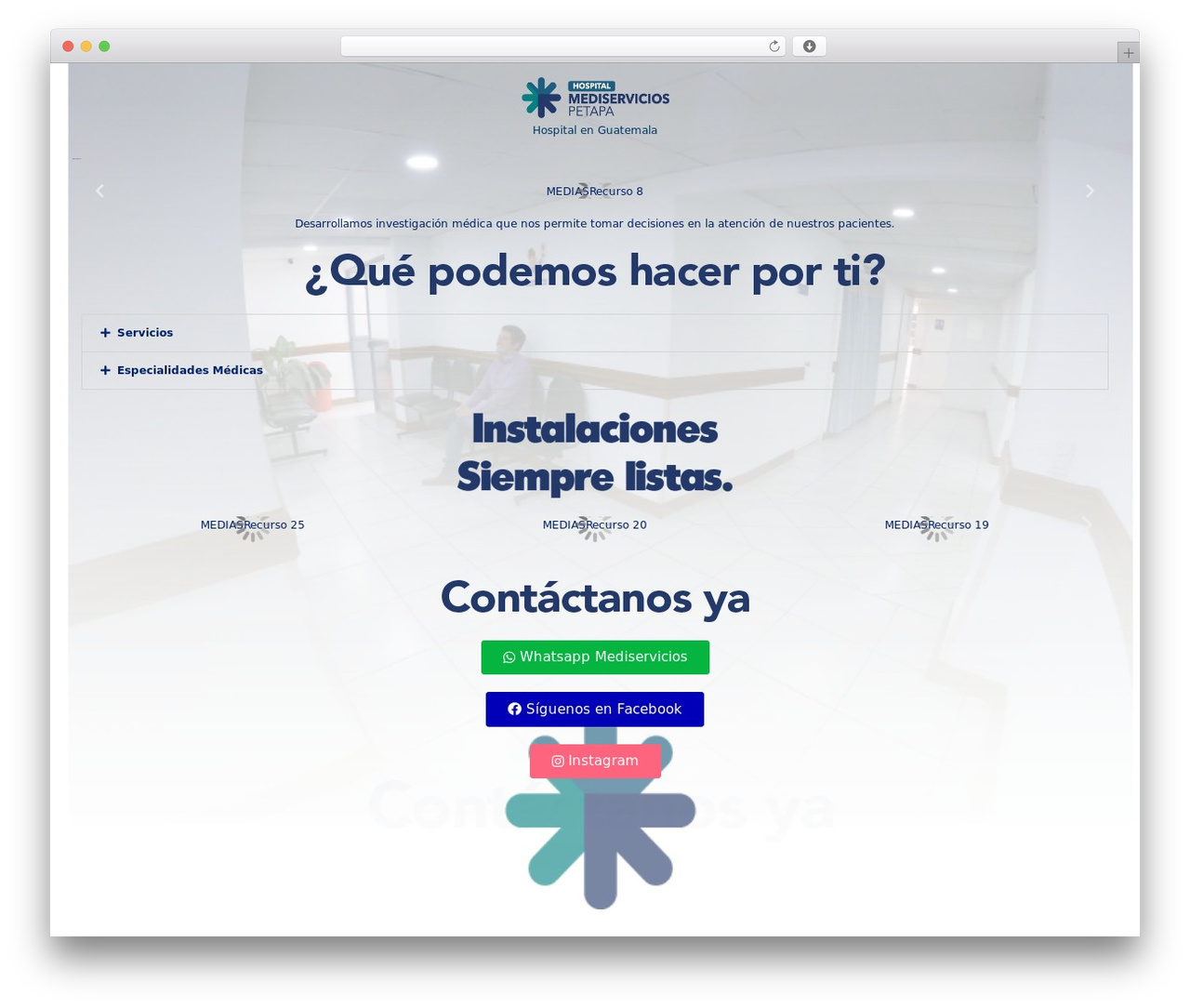
Task: Advance to next slide in top carousel
Action: pyautogui.click(x=1090, y=191)
